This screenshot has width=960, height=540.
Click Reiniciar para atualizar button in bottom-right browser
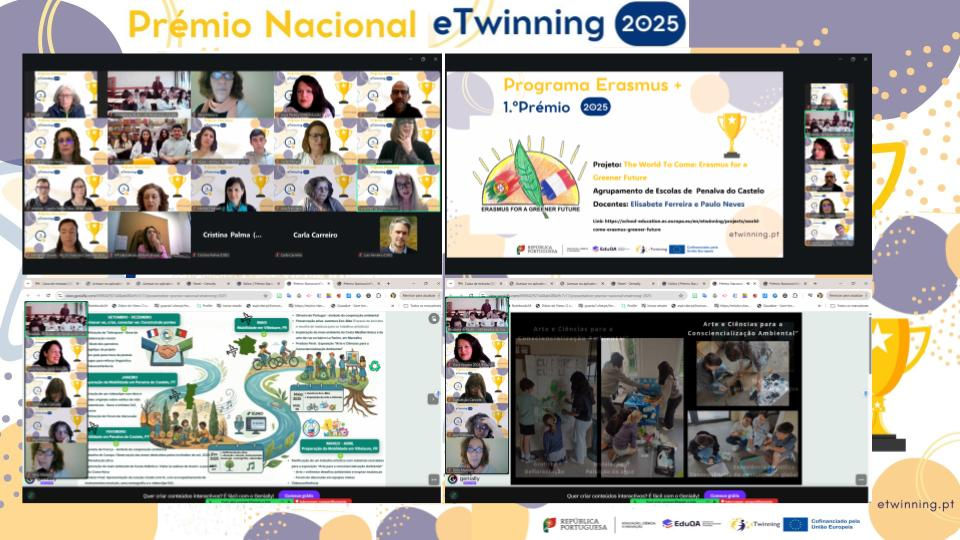click(x=846, y=295)
